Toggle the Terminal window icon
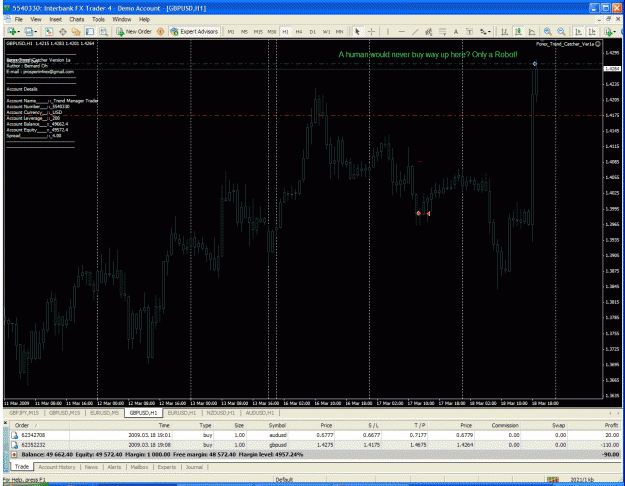This screenshot has height=486, width=625. point(90,31)
